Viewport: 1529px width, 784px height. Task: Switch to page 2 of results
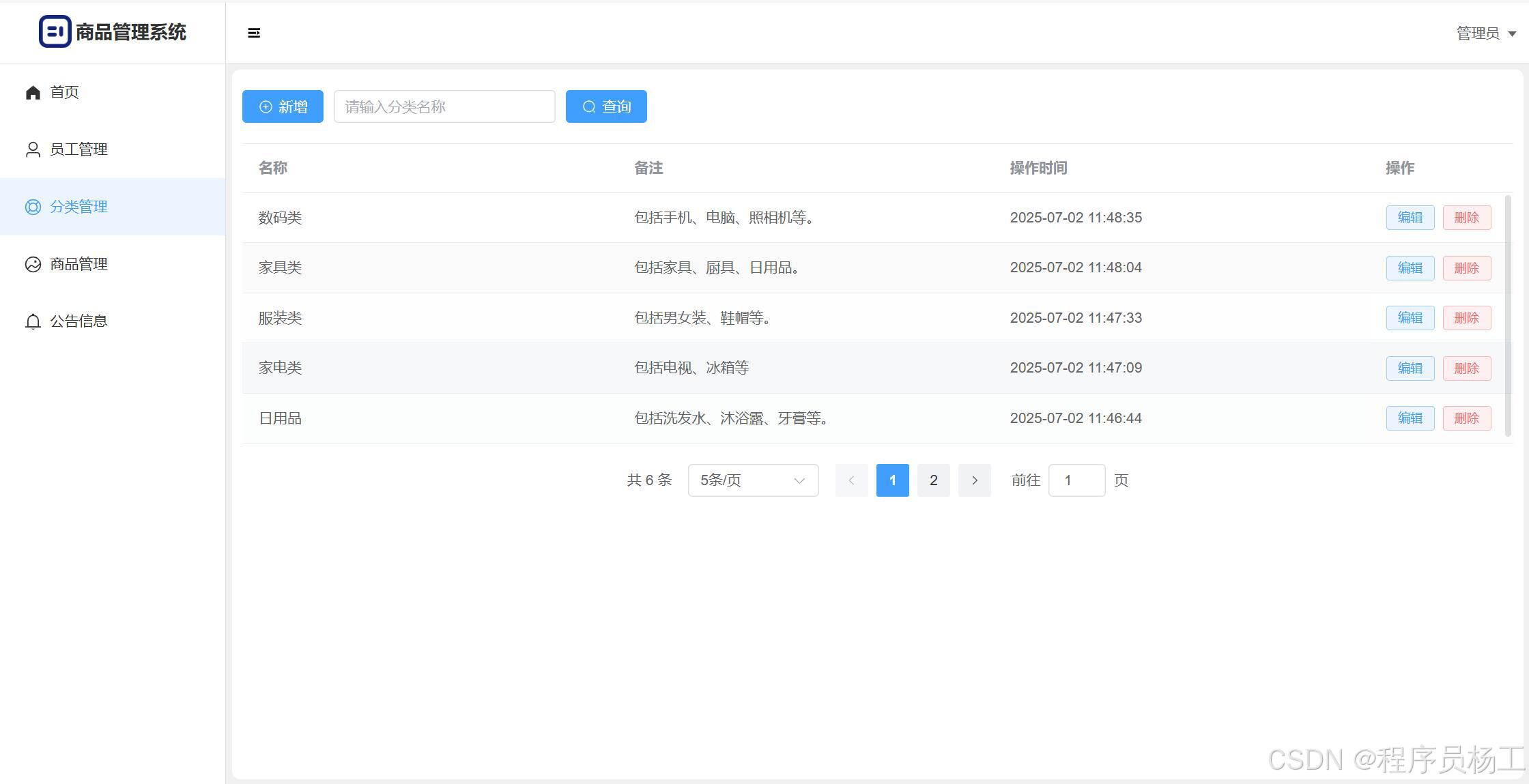pos(933,480)
